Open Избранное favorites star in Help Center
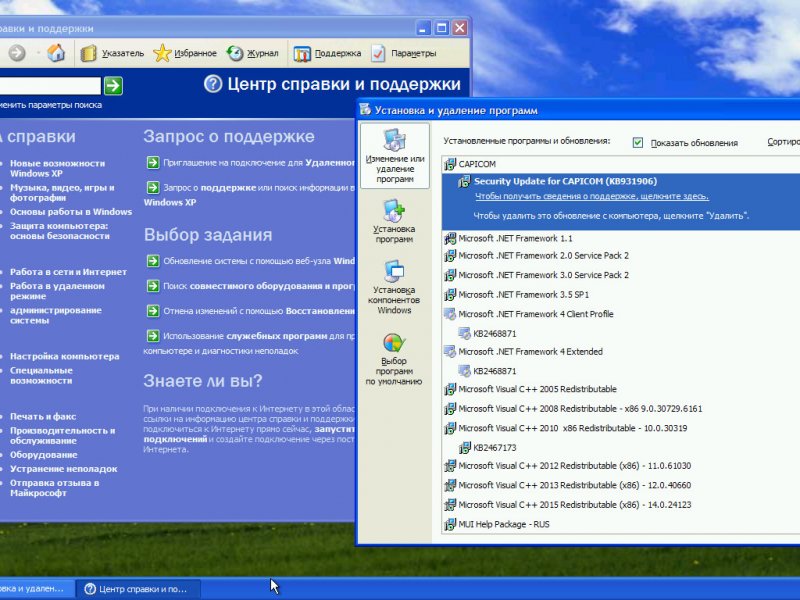The width and height of the screenshot is (800, 600). [185, 53]
